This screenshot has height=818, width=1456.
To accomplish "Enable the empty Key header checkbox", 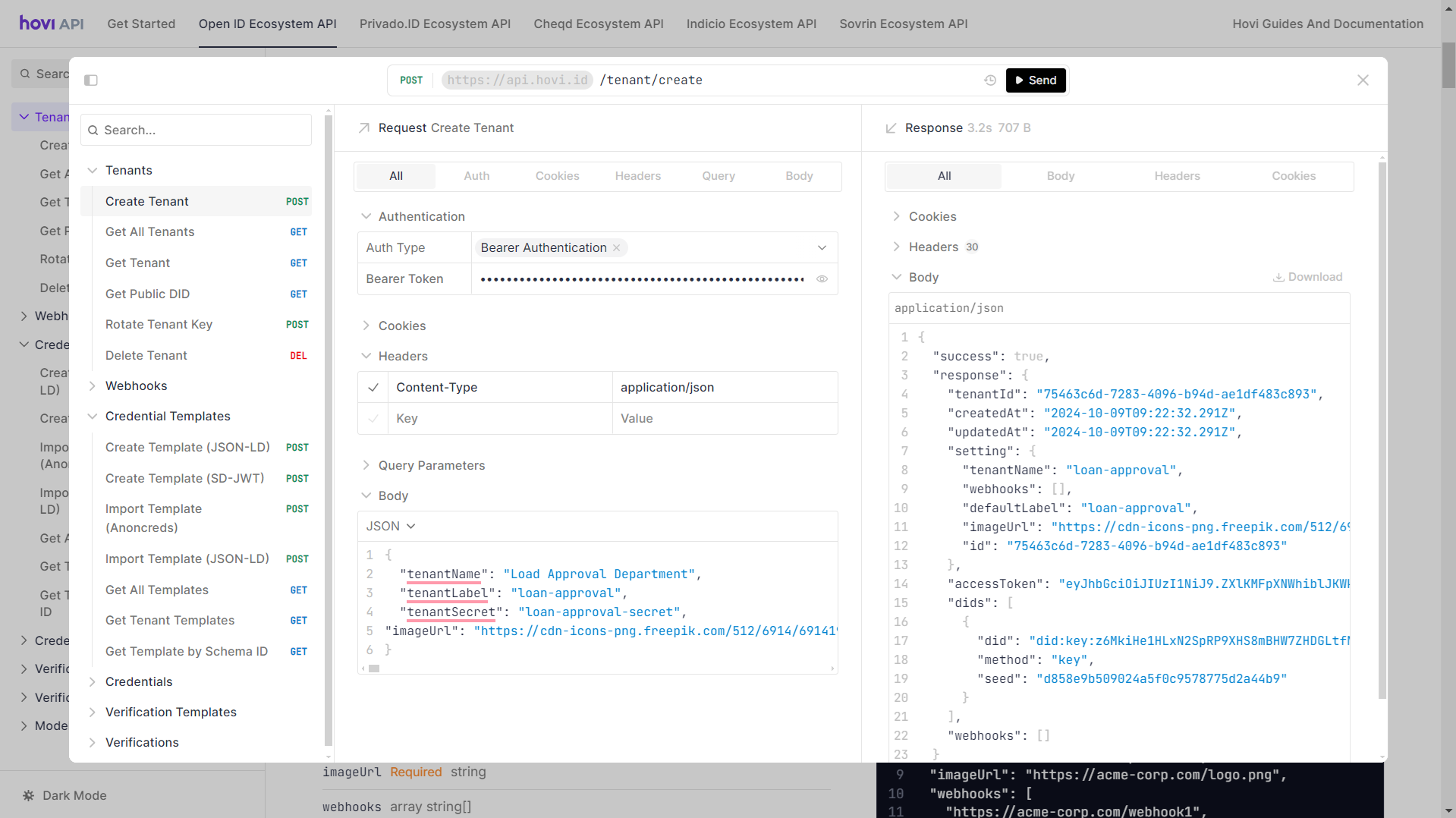I will [373, 419].
